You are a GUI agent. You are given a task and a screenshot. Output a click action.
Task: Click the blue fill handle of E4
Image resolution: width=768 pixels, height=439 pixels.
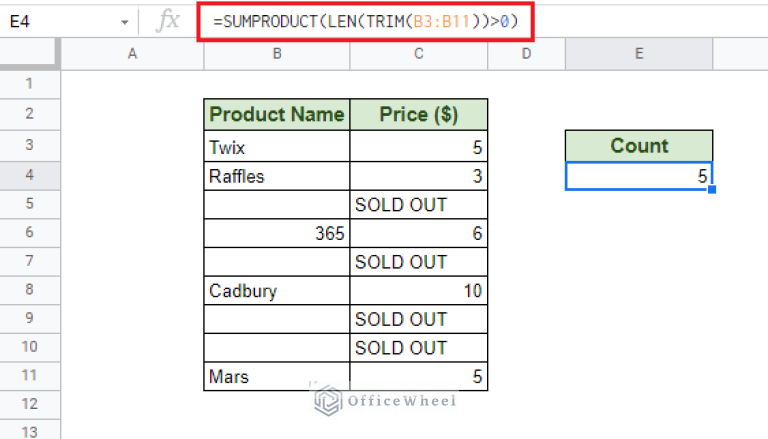click(x=712, y=190)
